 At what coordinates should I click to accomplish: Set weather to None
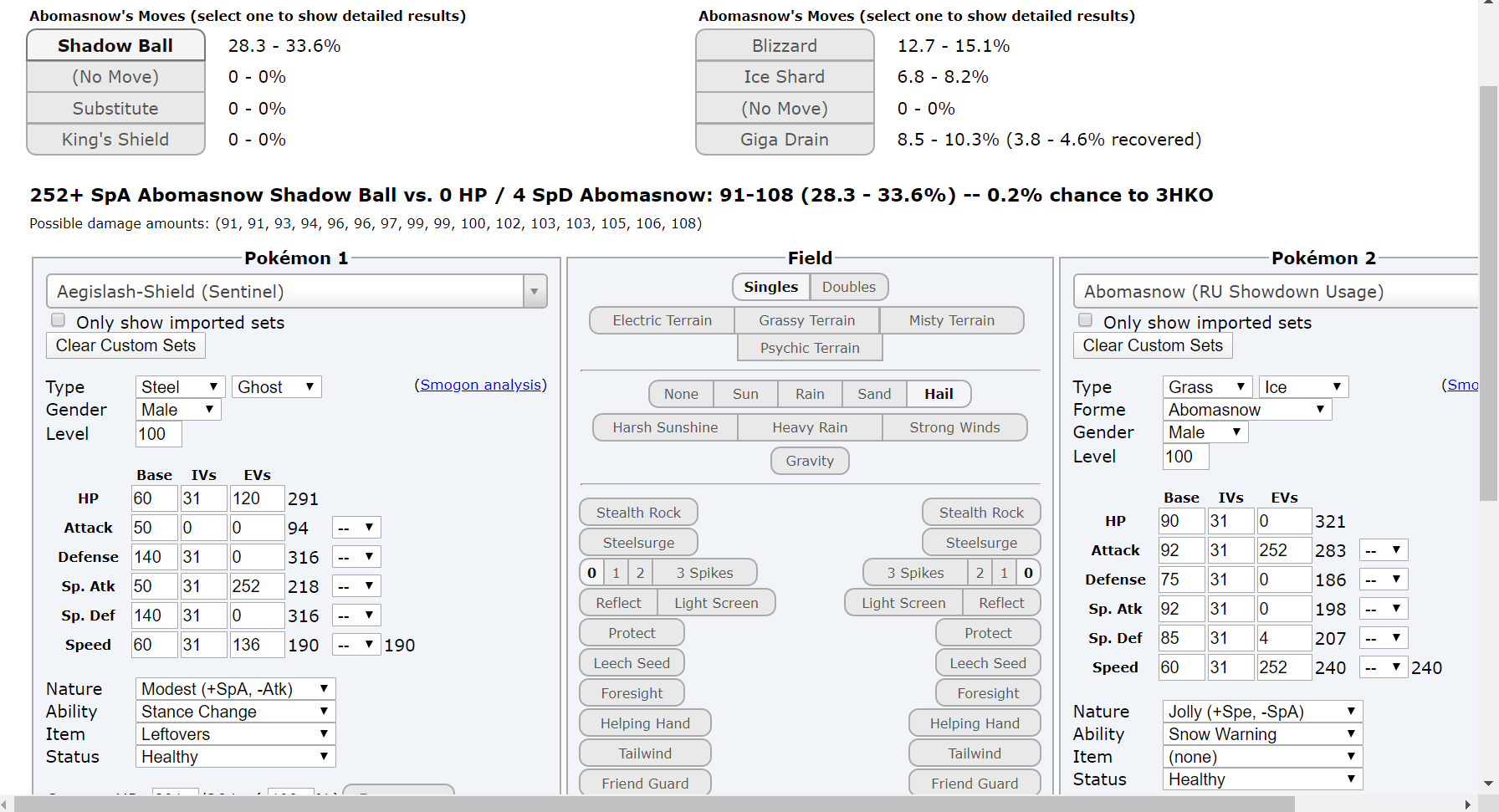pyautogui.click(x=681, y=394)
